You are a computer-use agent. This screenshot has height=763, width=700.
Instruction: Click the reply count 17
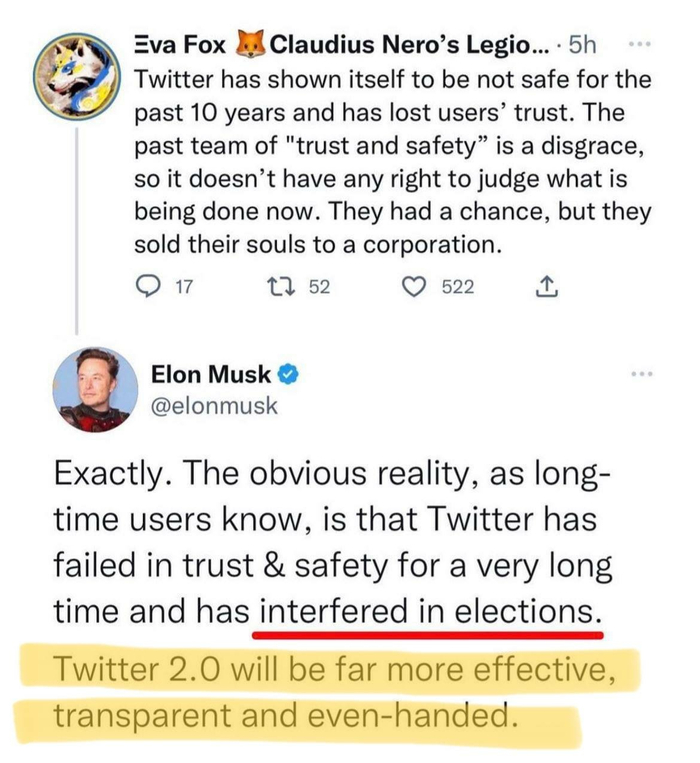coord(184,289)
